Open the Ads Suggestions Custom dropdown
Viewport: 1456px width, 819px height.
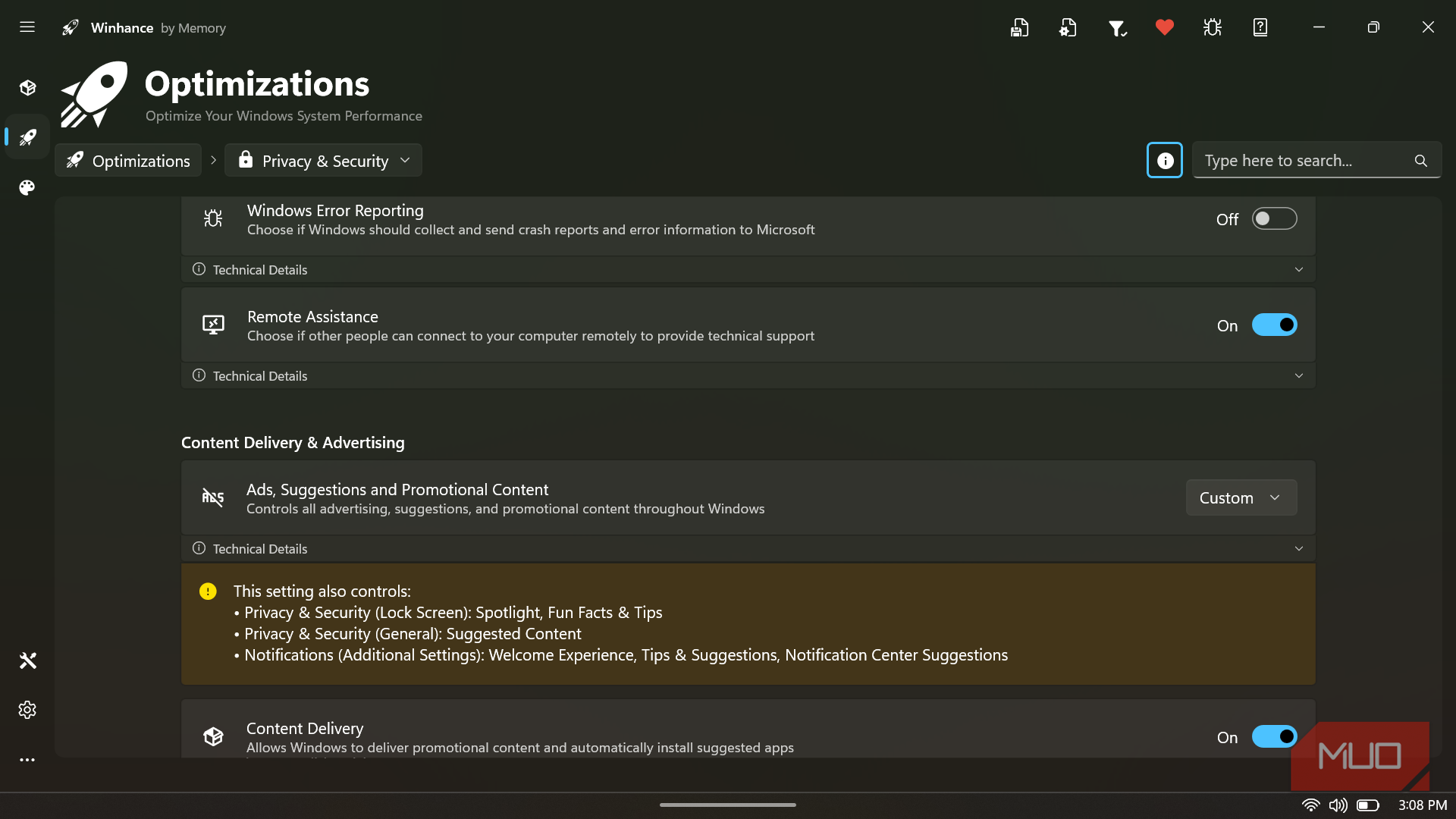1241,497
